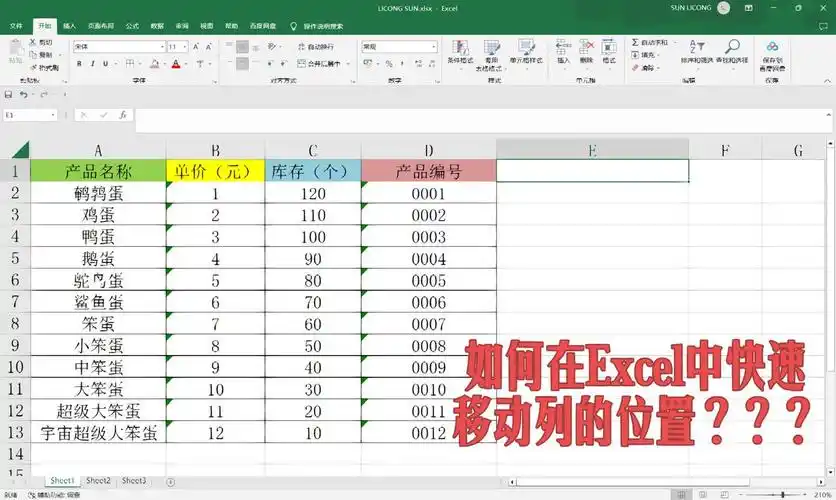Click the Cut (剪切) scissors icon

(x=33, y=42)
